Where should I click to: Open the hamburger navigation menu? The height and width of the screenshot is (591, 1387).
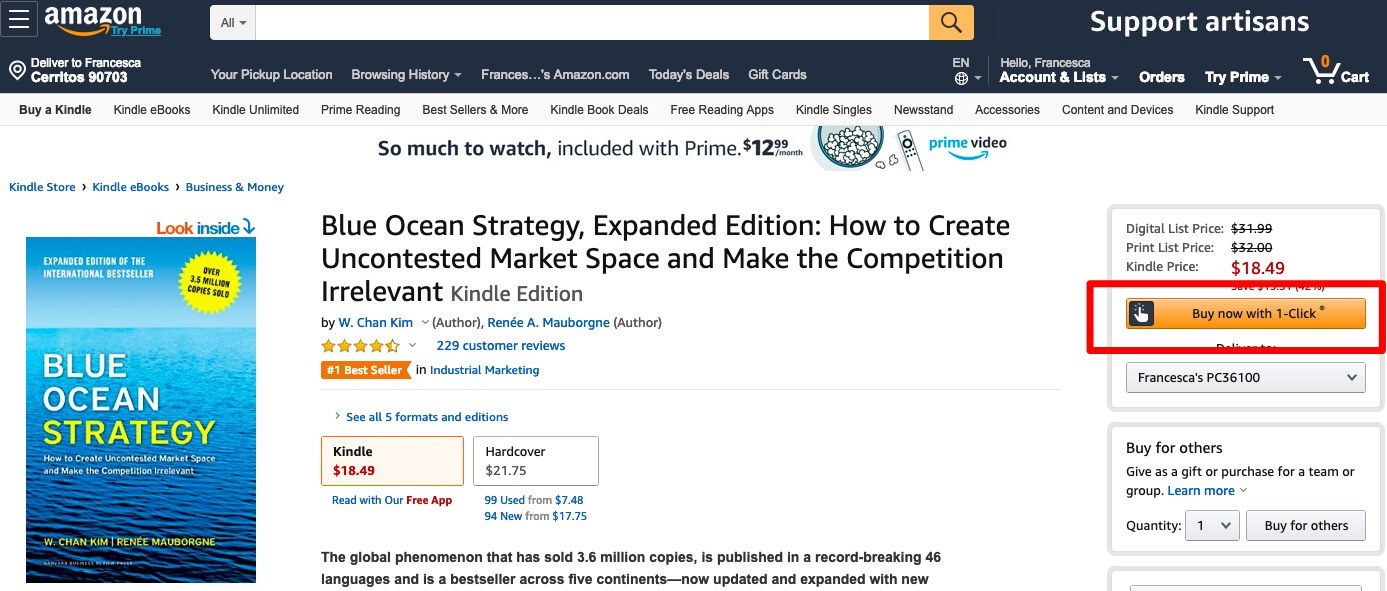tap(21, 21)
